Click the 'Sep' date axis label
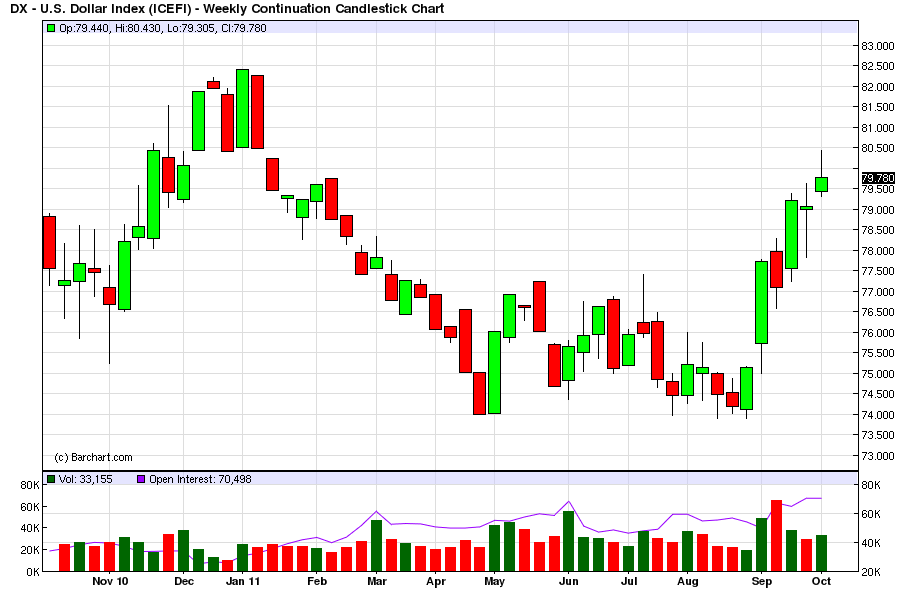This screenshot has width=900, height=612. pos(762,581)
